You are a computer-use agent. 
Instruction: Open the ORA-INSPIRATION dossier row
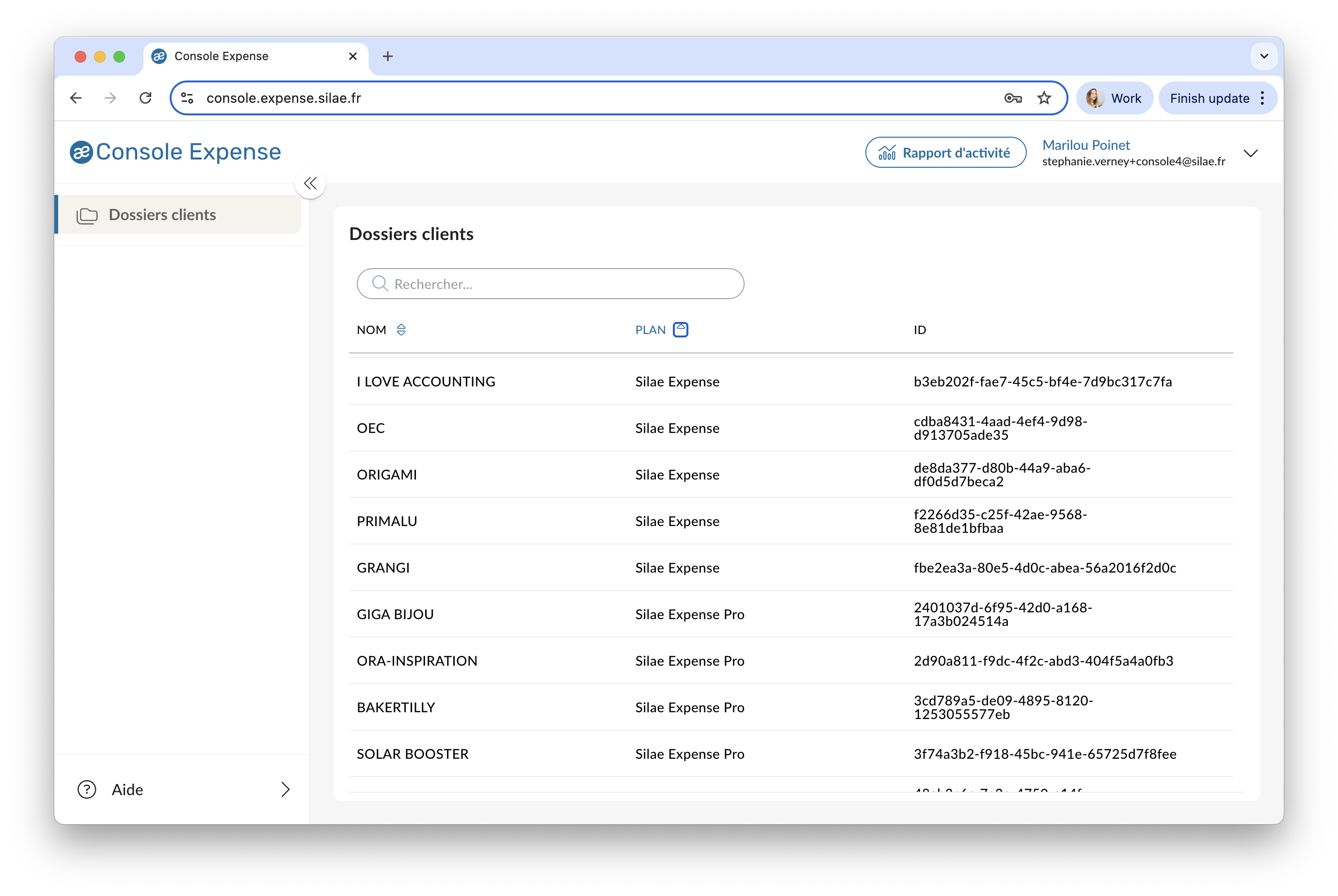point(791,661)
